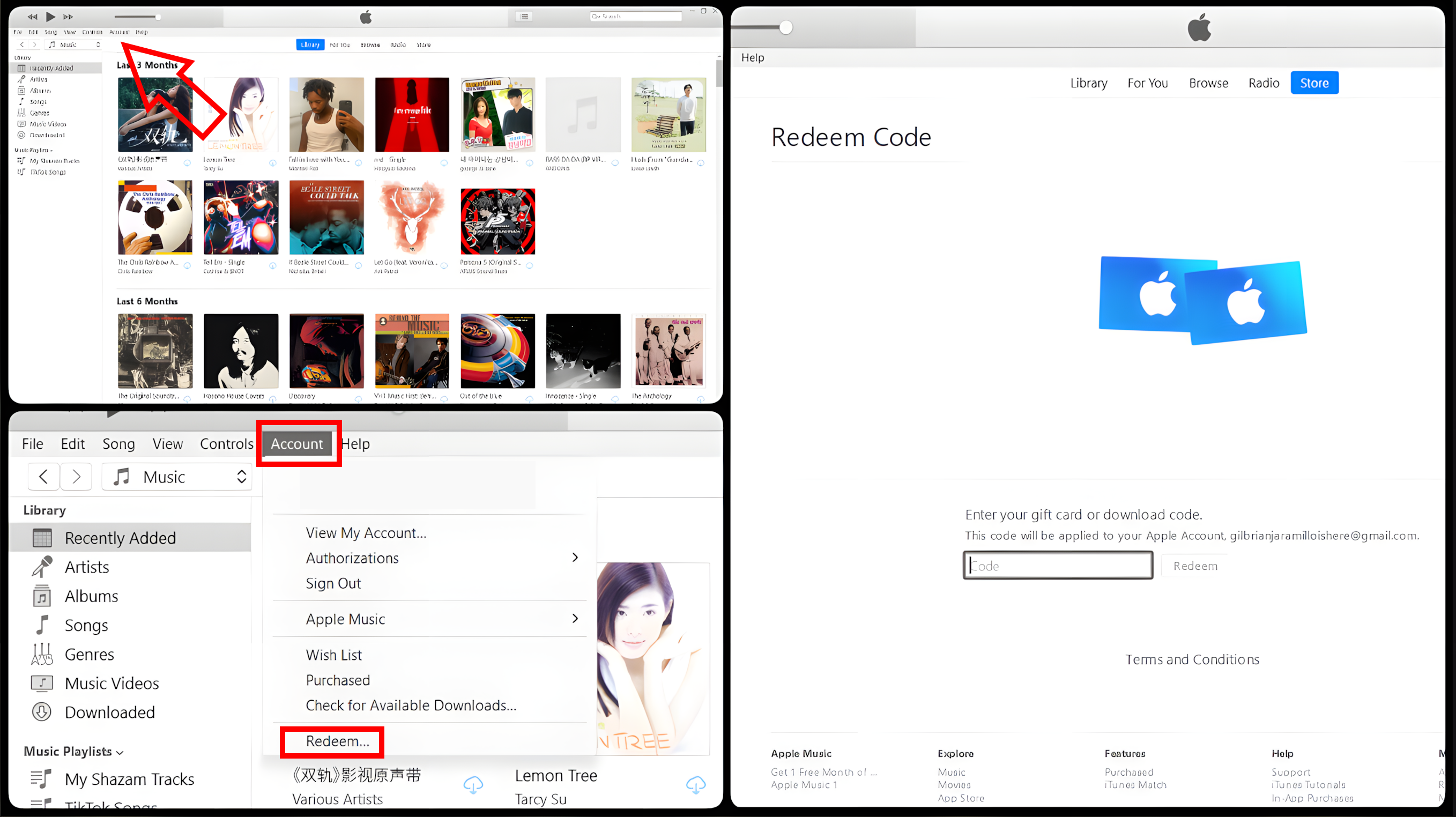The image size is (1456, 817).
Task: Open the Movies footer link under Explore
Action: coord(954,785)
